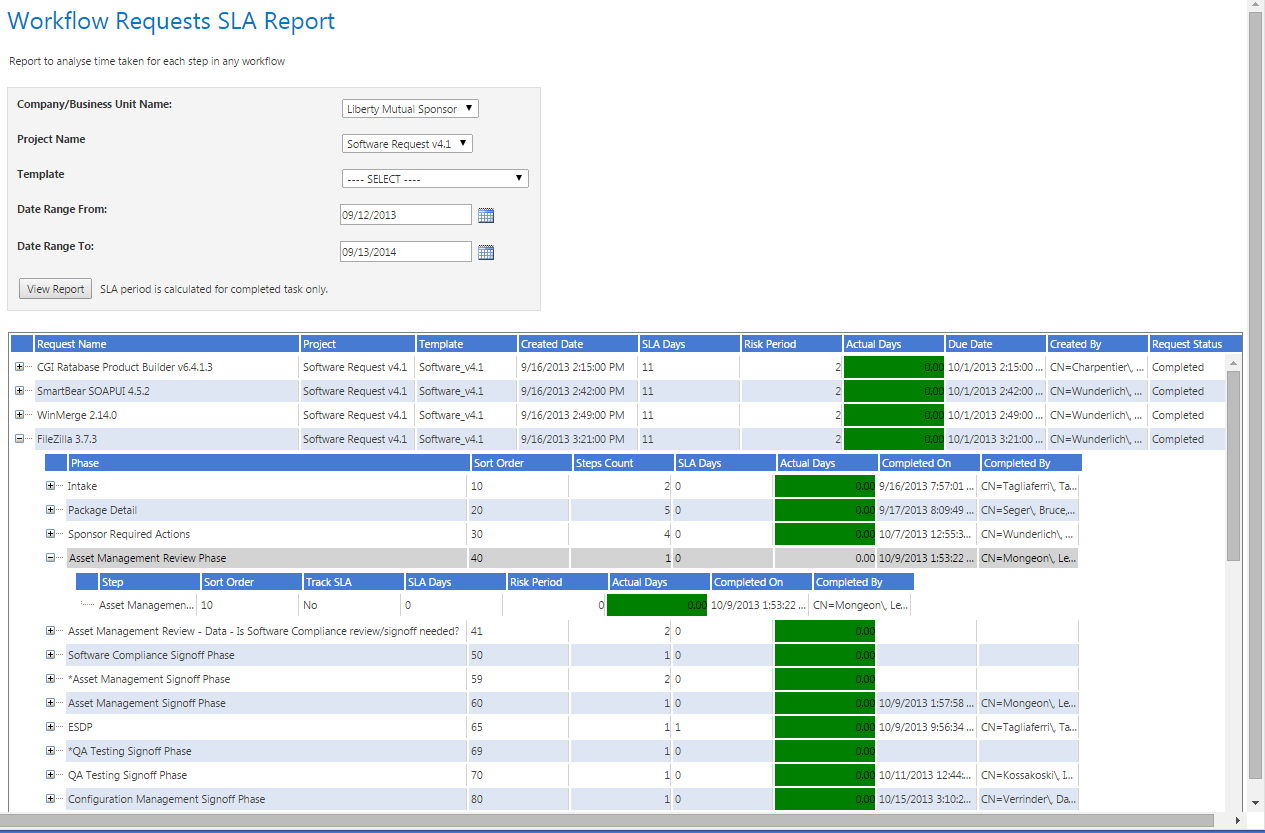Click the Date Range From text field
Screen dimensions: 1265x833
pyautogui.click(x=405, y=215)
